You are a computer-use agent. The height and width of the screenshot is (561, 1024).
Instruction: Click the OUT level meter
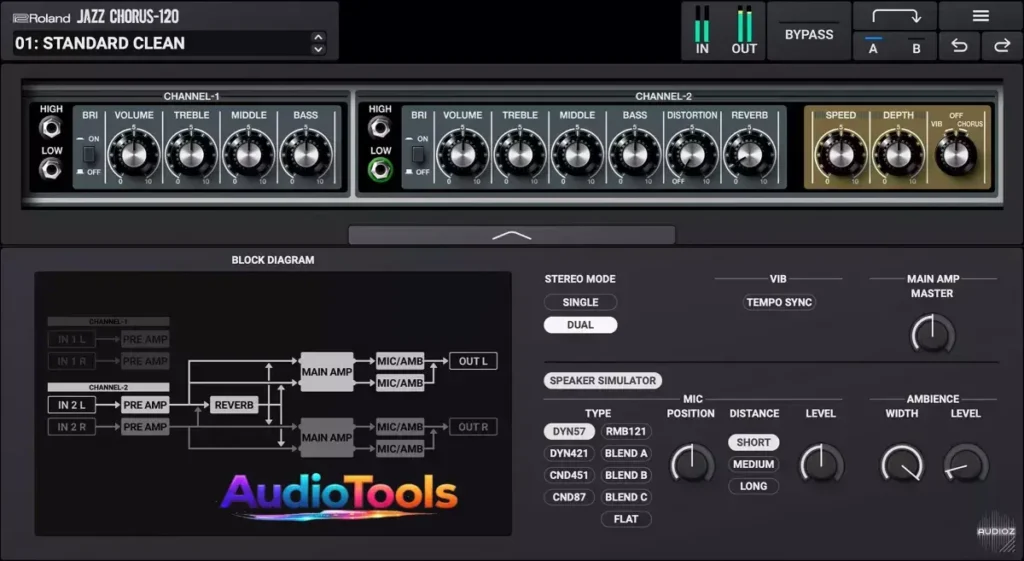point(744,25)
